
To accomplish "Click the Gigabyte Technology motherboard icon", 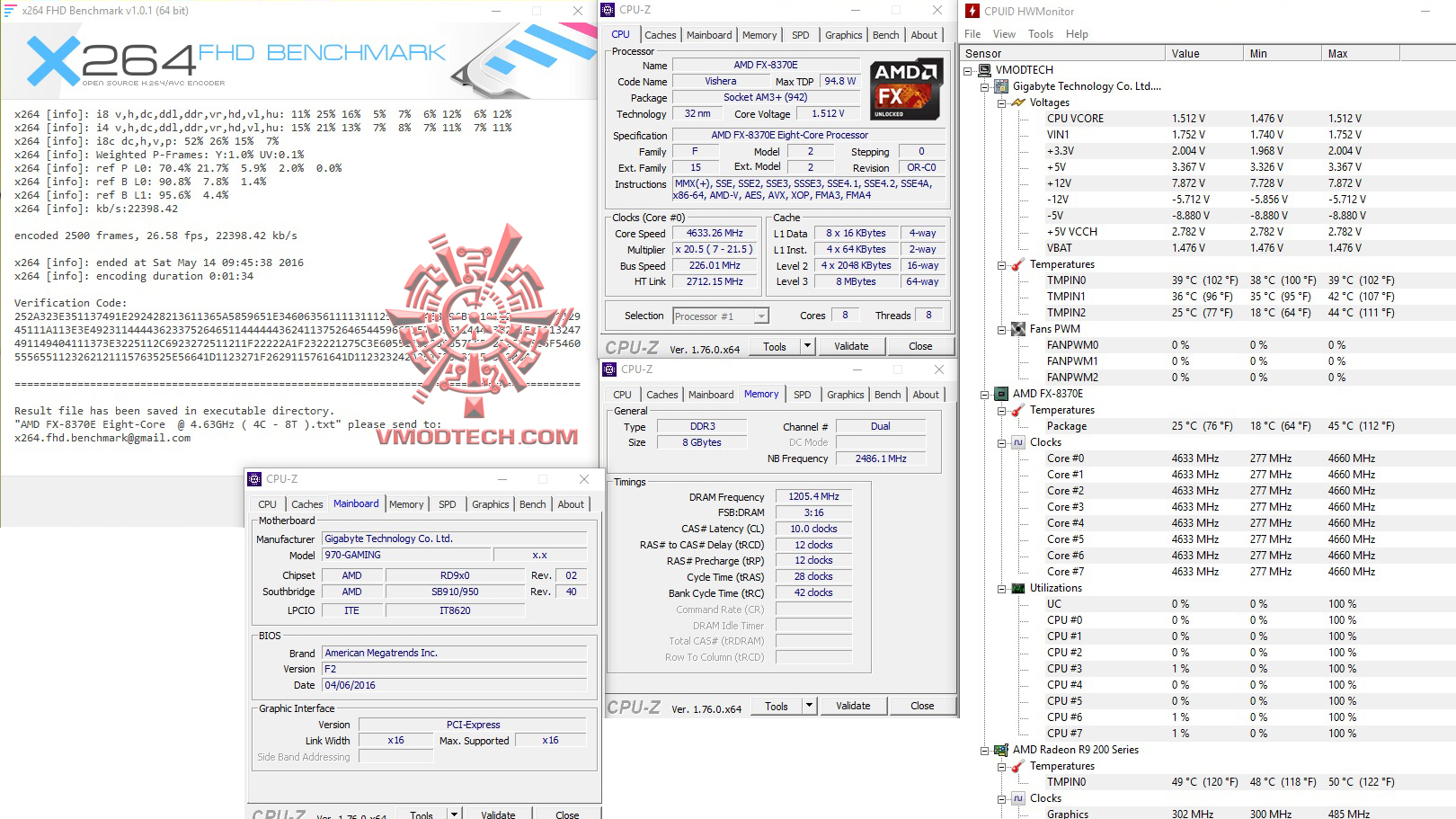I will point(1002,86).
